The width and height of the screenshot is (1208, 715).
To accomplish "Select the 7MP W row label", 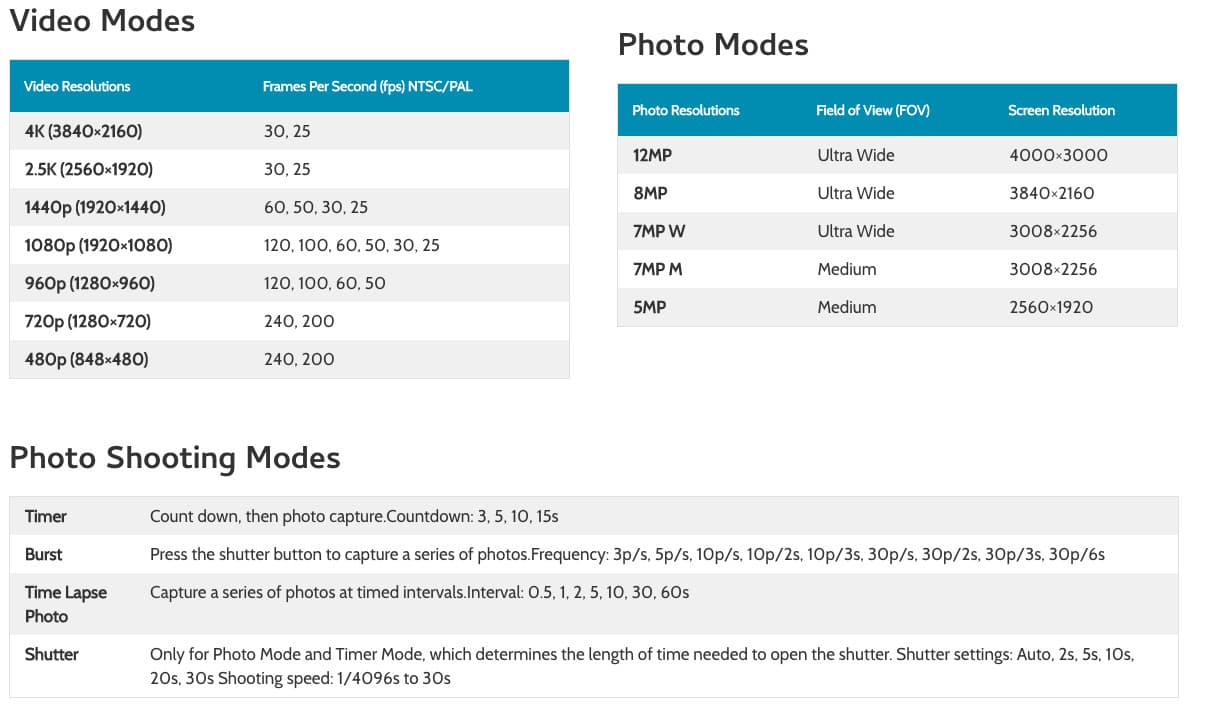I will tap(659, 231).
